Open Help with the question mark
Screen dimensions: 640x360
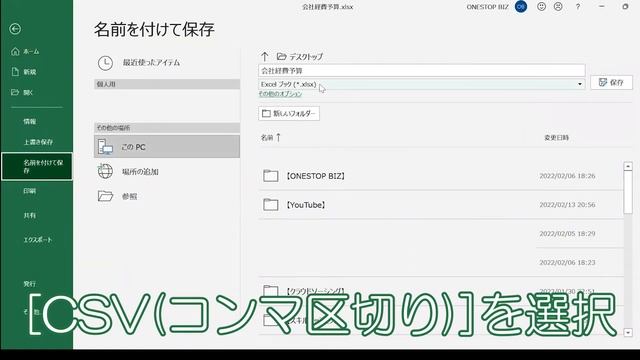578,7
